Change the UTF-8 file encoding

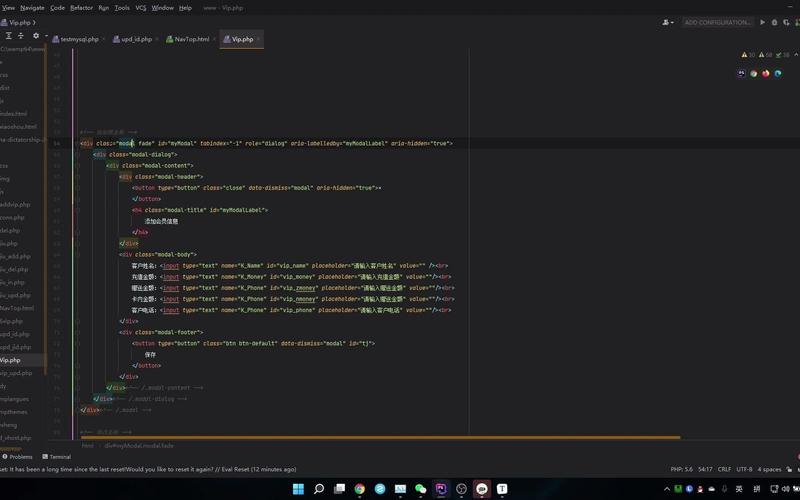[x=744, y=469]
